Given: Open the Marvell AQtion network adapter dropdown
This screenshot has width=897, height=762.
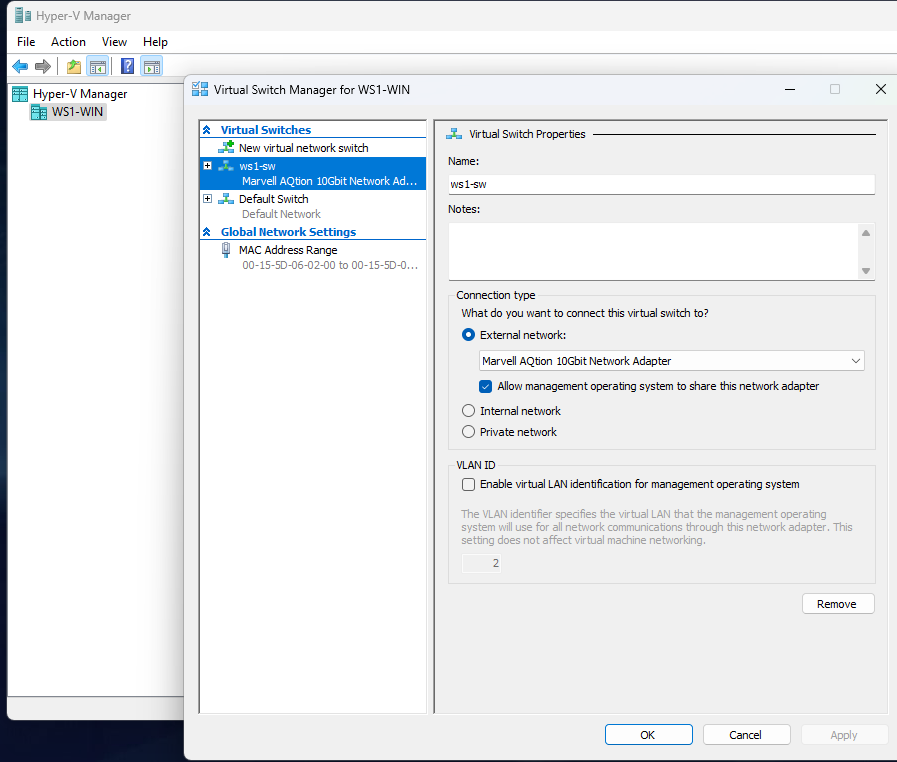Looking at the screenshot, I should pyautogui.click(x=855, y=361).
